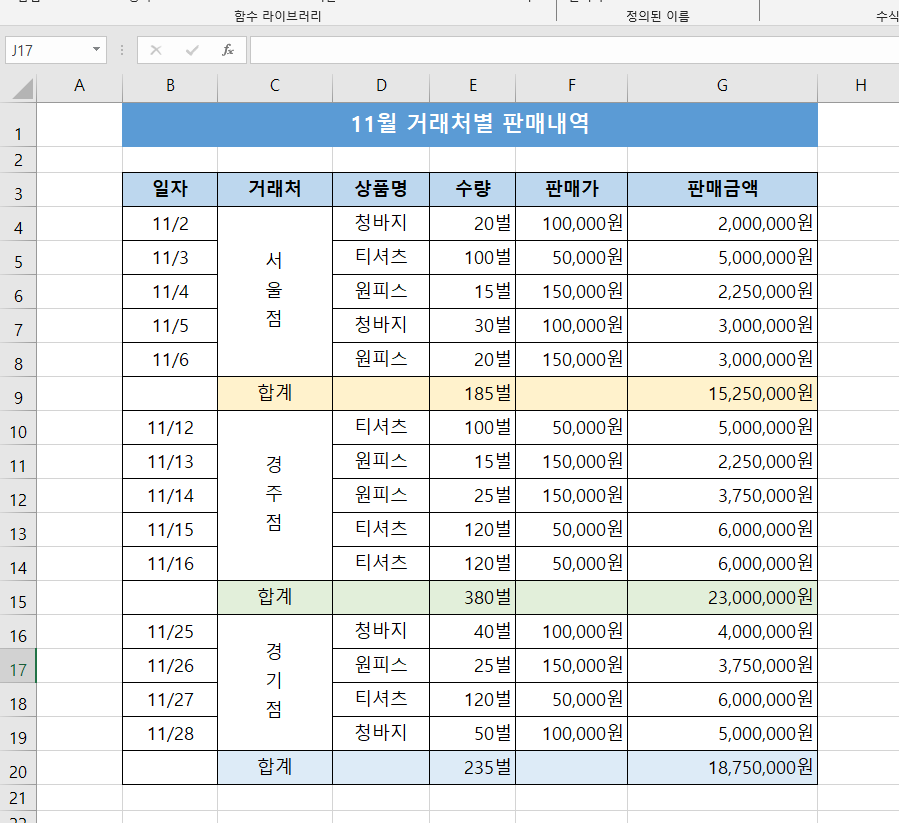Click the '3,750,000원' cell in row 12
The width and height of the screenshot is (899, 823).
click(x=722, y=496)
